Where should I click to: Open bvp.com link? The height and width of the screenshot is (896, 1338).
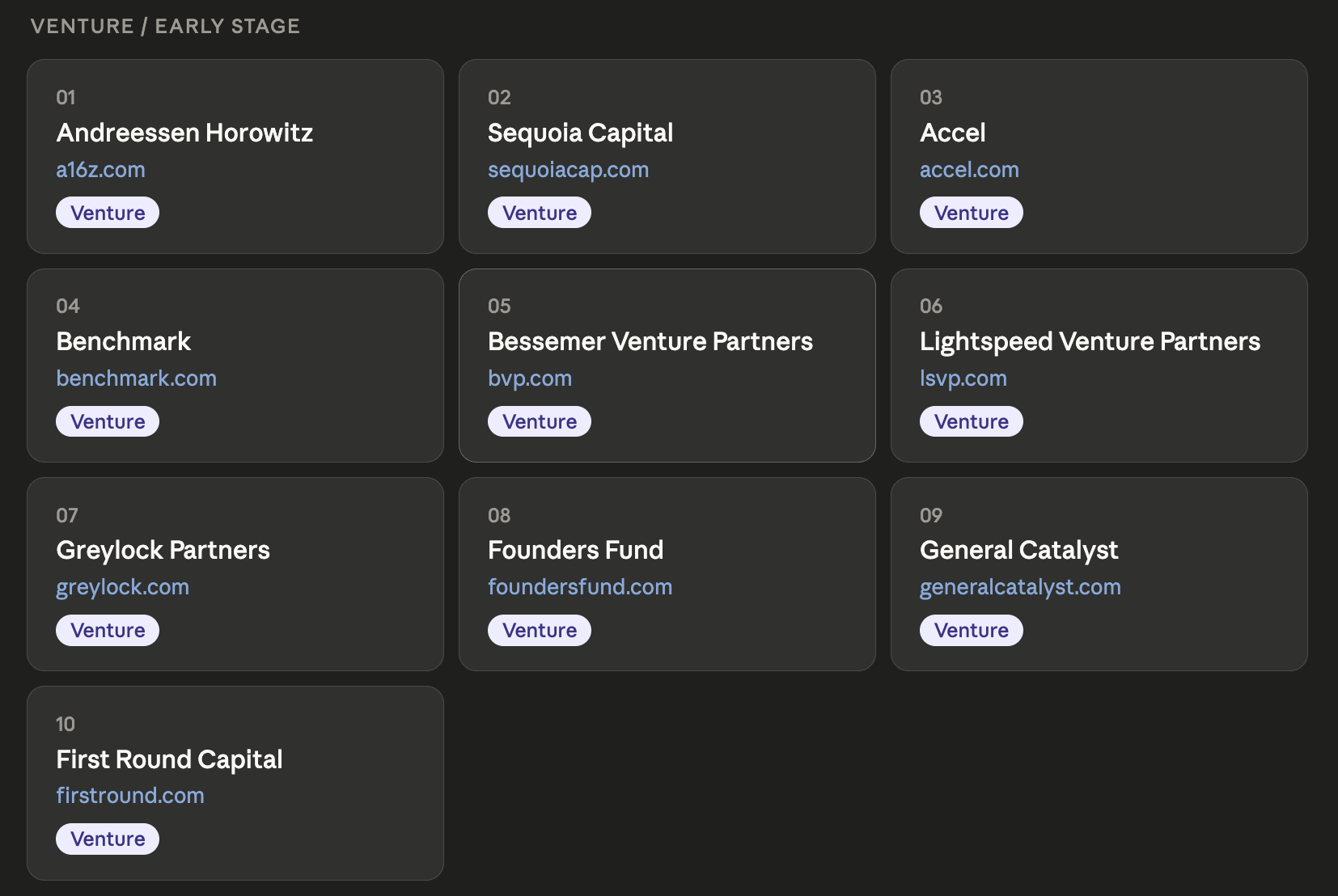click(530, 378)
